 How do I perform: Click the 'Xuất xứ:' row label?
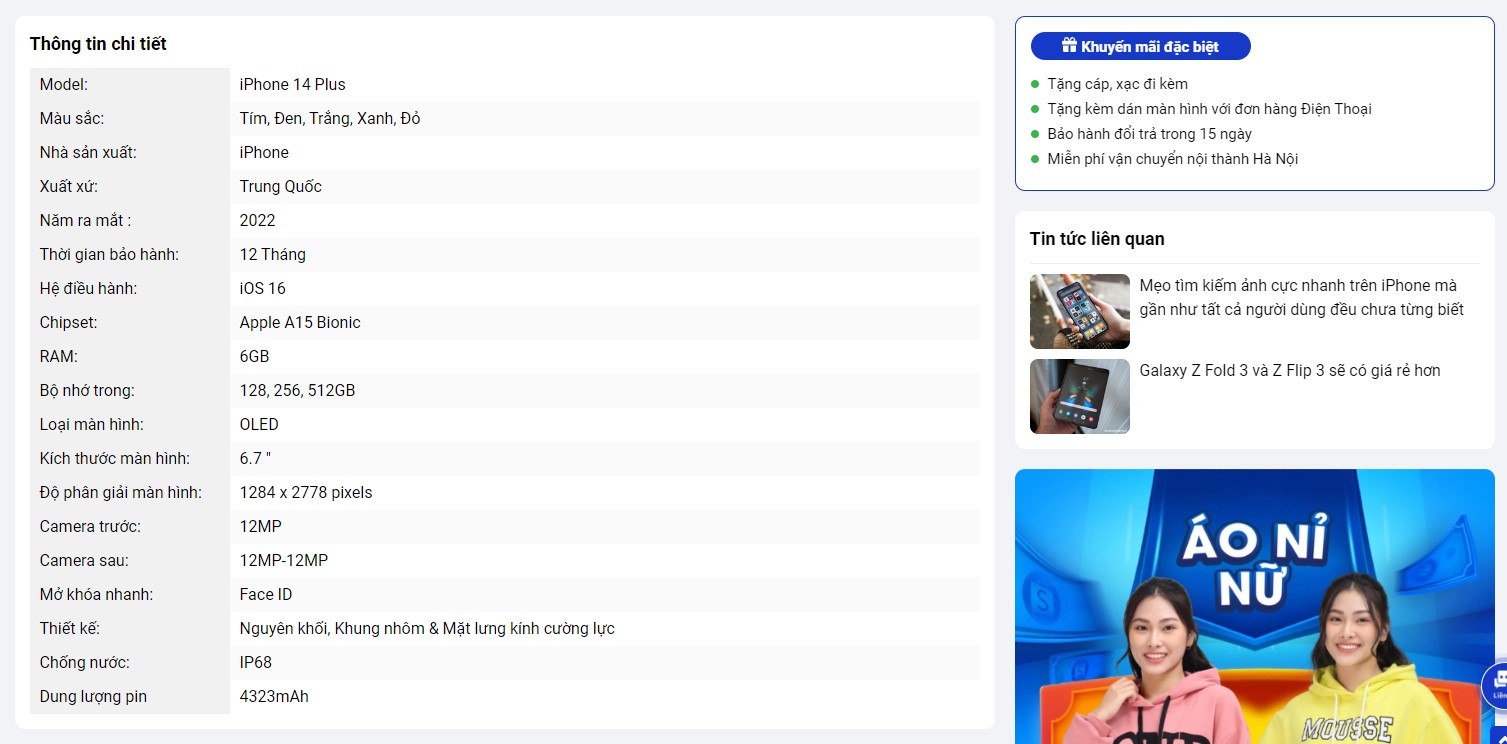(69, 187)
